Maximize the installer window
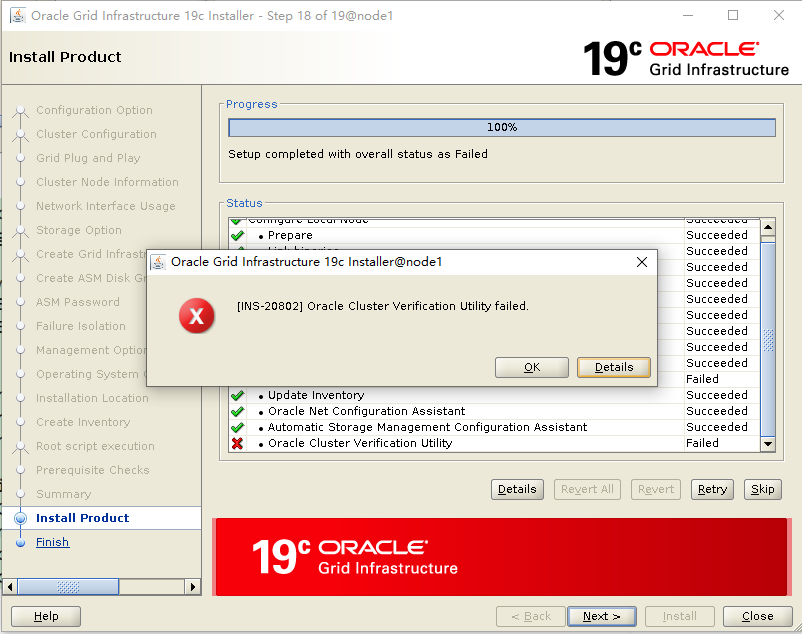This screenshot has height=634, width=802. pos(733,15)
